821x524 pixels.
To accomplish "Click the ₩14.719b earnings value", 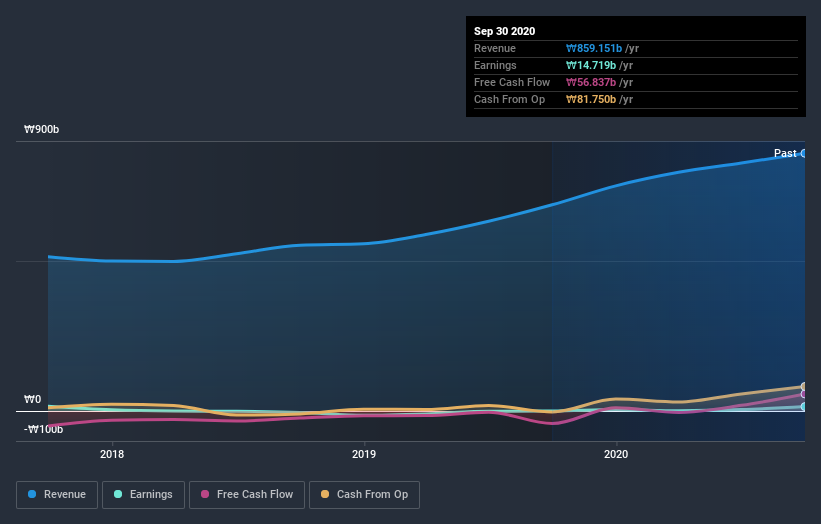I will tap(591, 65).
